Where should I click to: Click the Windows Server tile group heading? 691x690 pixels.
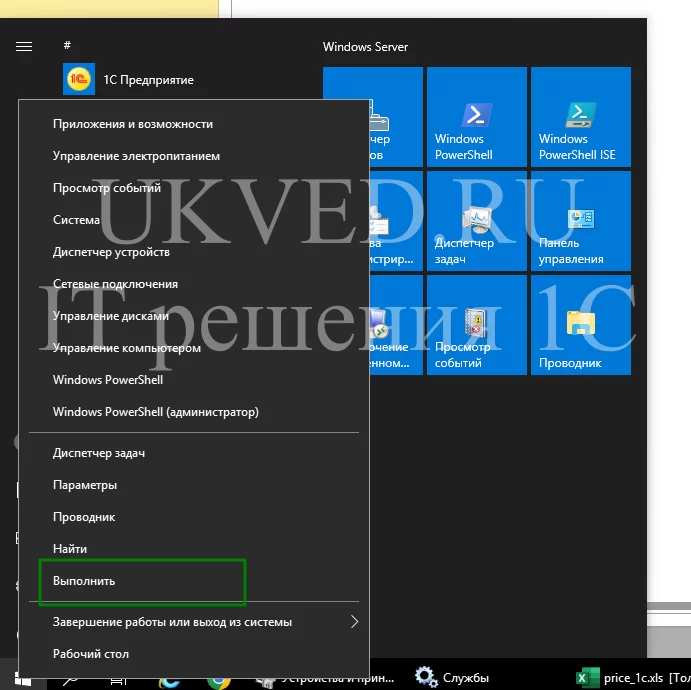[x=365, y=47]
